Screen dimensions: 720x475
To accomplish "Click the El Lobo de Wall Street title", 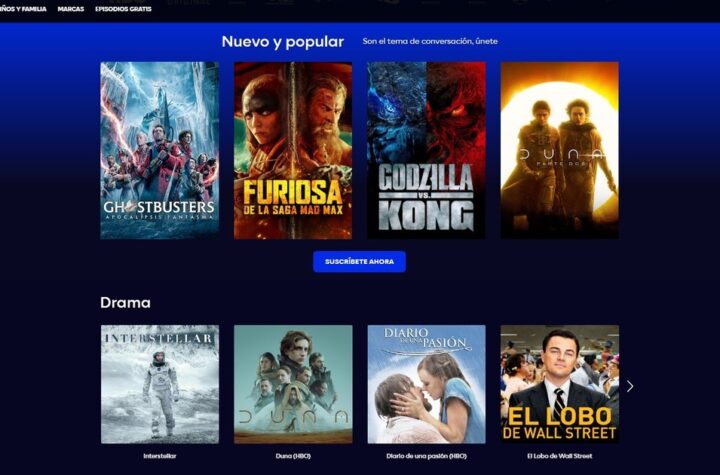I will 559,456.
